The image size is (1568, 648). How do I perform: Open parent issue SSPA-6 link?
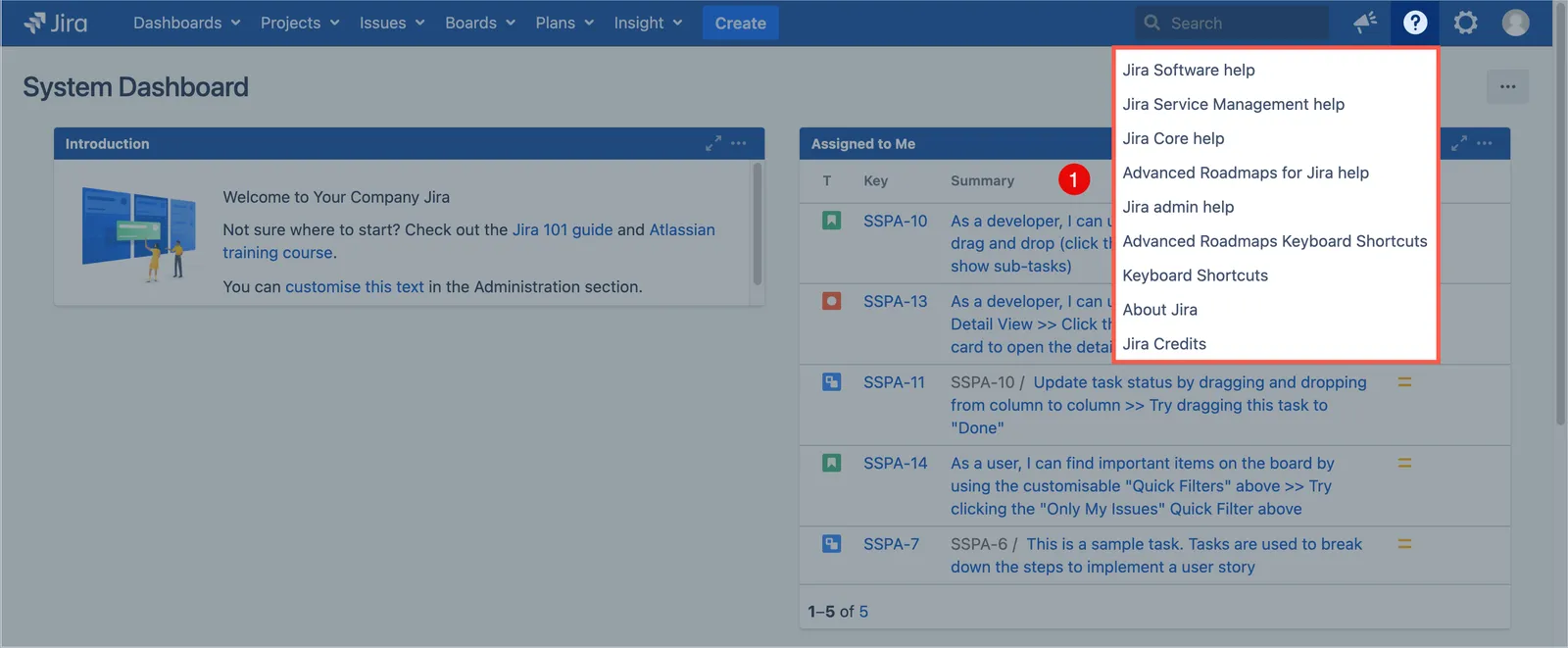tap(978, 544)
